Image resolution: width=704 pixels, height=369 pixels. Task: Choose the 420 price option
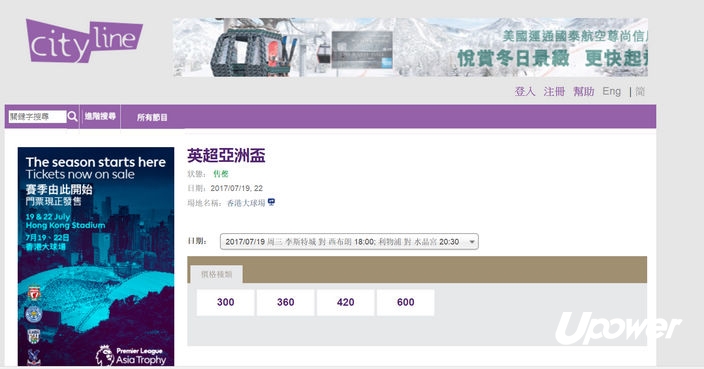[345, 302]
